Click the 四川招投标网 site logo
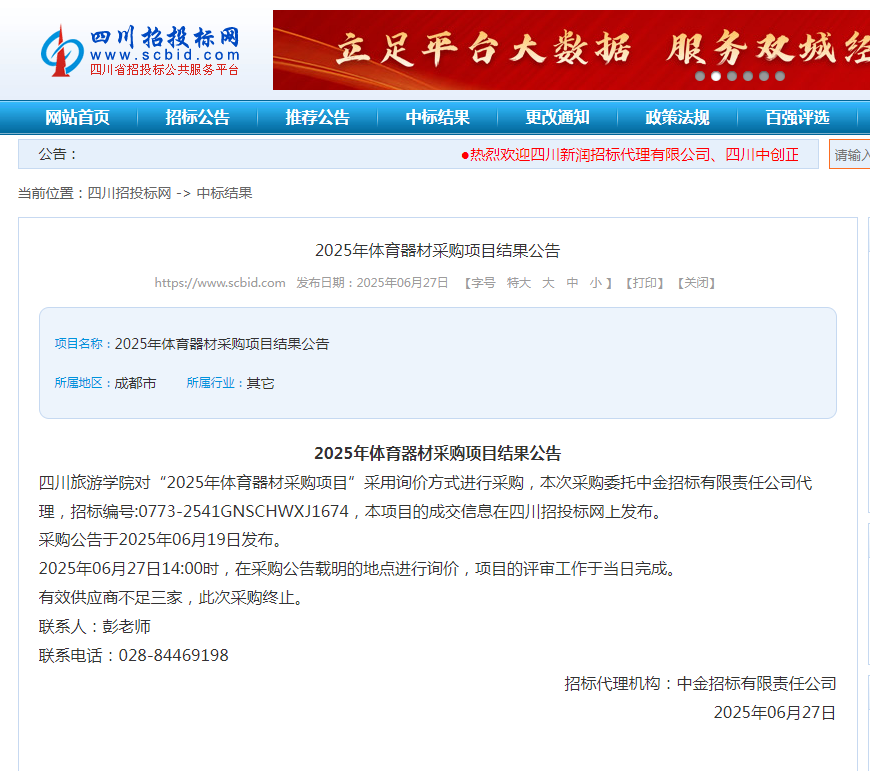Viewport: 870px width, 771px height. tap(140, 50)
